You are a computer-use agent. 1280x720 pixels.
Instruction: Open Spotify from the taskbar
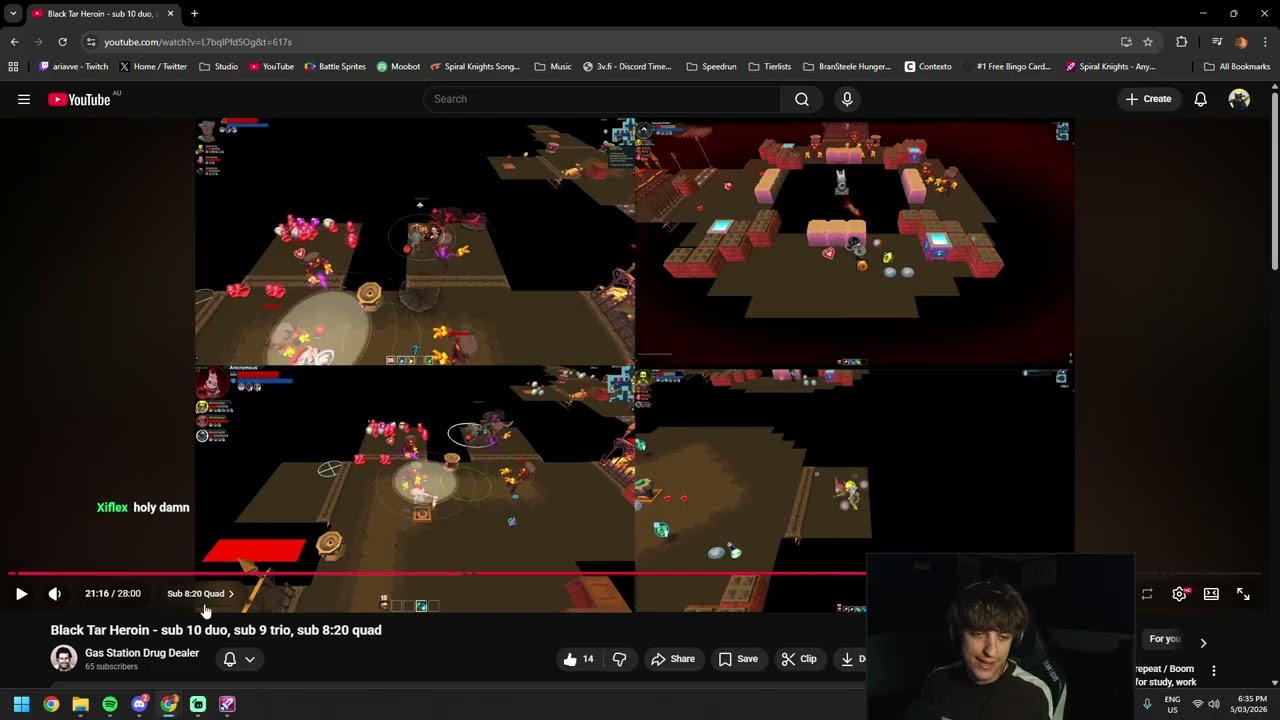point(110,704)
